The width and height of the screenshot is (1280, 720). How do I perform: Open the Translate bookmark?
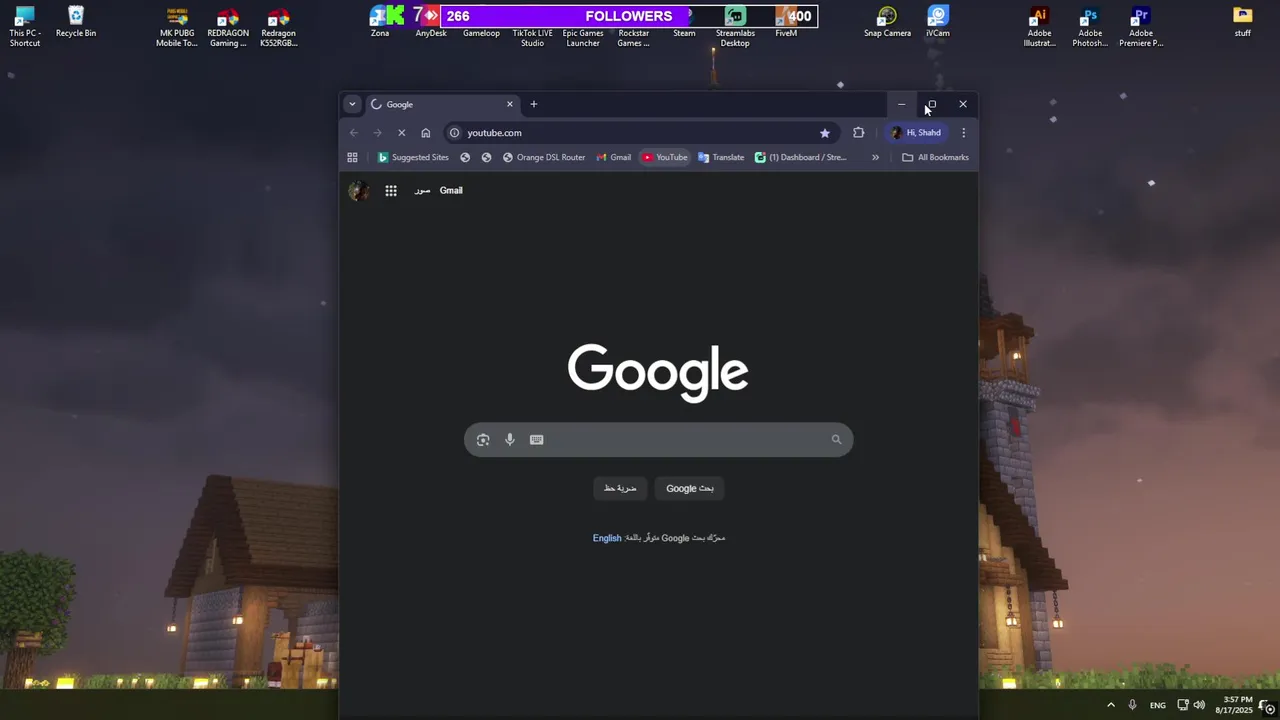point(721,157)
